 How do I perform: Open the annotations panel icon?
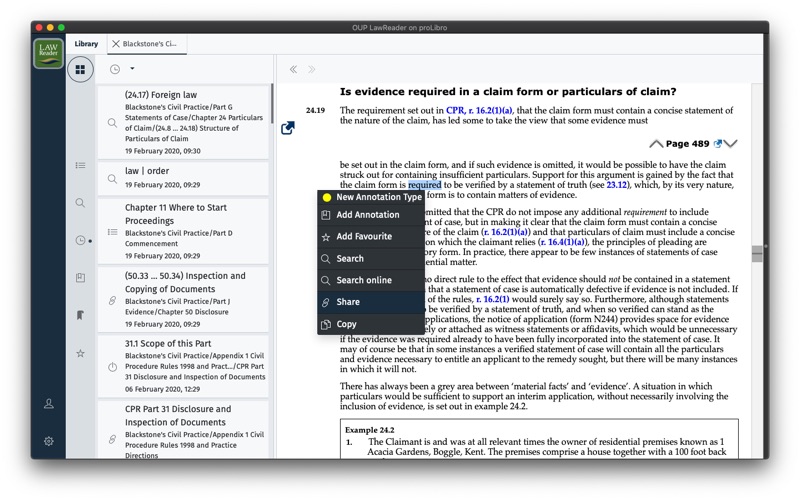(80, 278)
